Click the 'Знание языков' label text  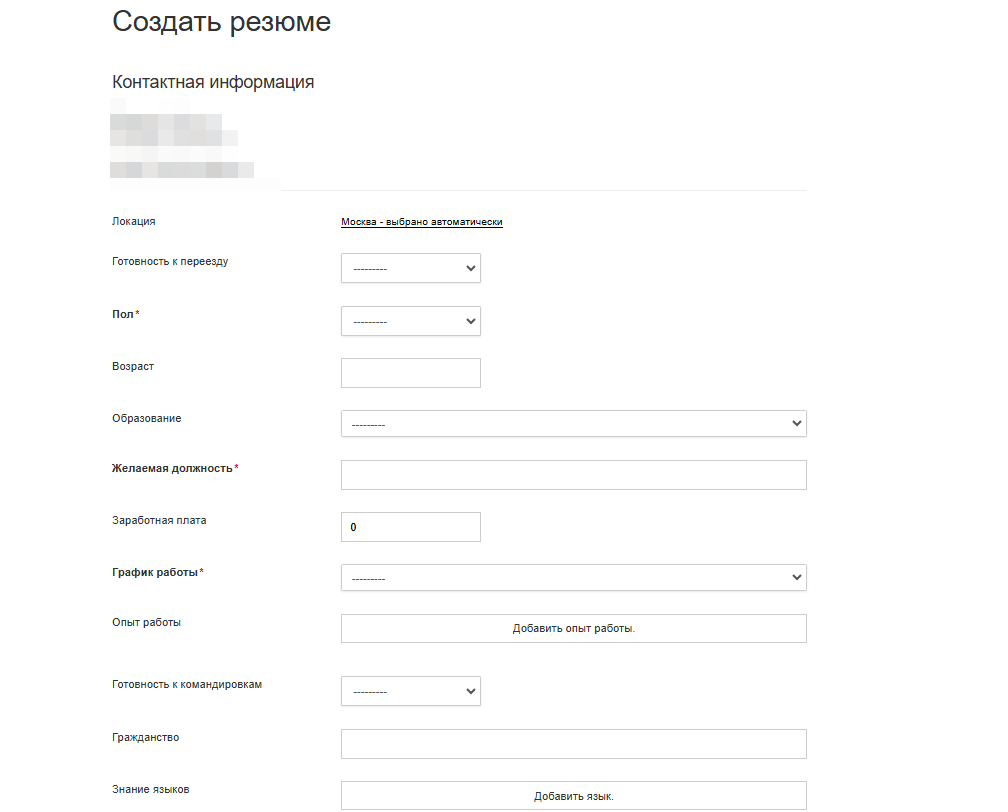[150, 789]
